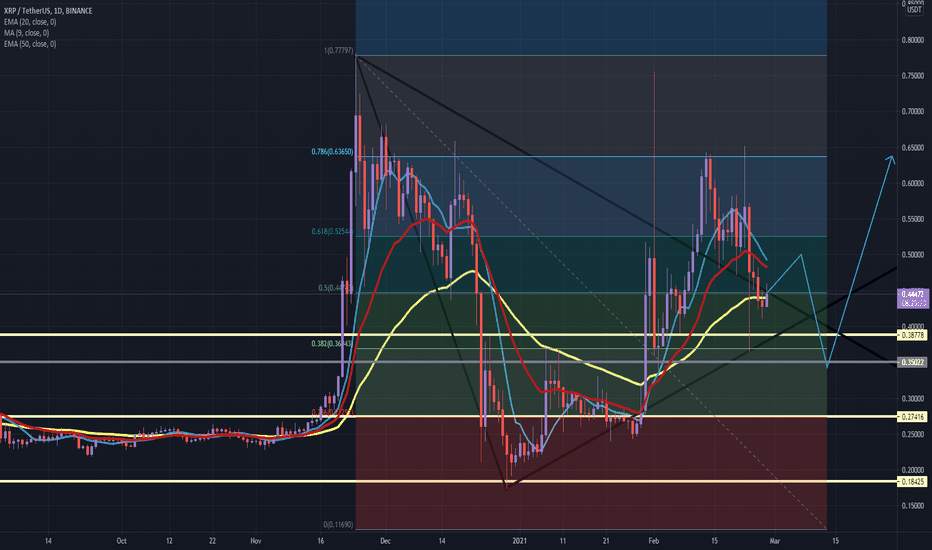Select the 0.27416 horizontal line price label
The image size is (932, 550).
tap(912, 417)
